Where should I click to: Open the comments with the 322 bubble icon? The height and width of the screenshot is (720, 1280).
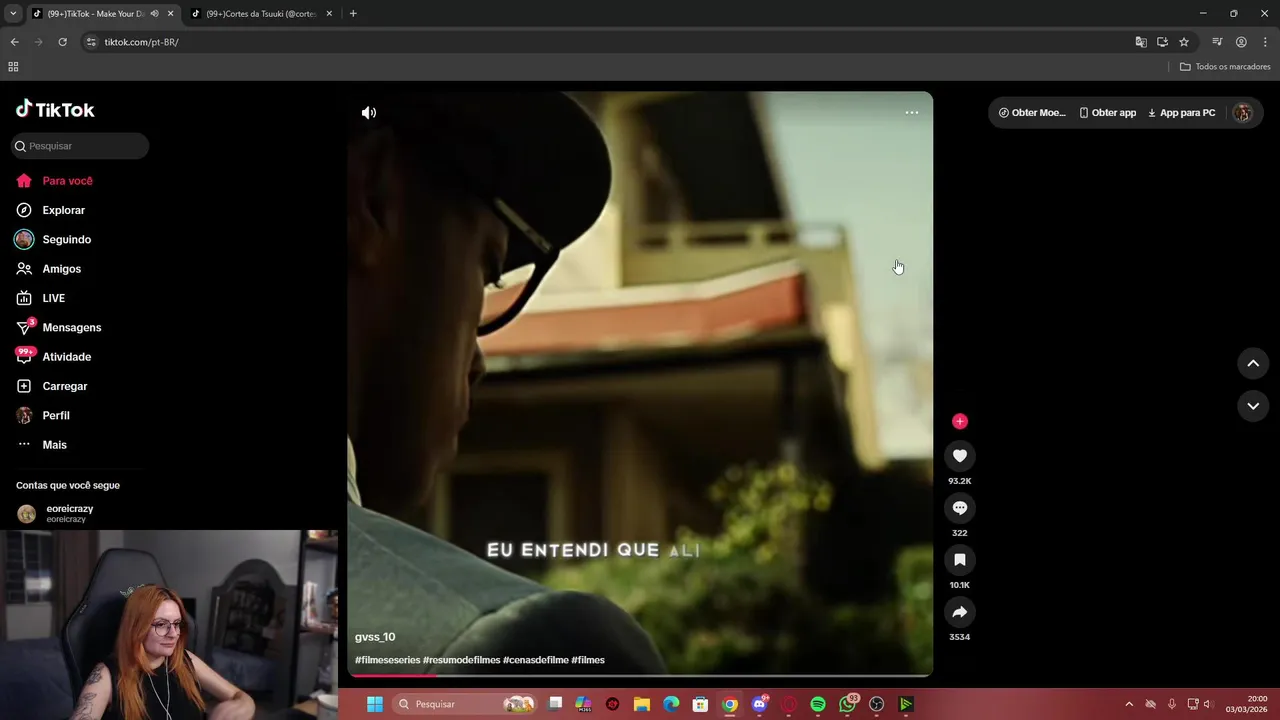point(959,508)
